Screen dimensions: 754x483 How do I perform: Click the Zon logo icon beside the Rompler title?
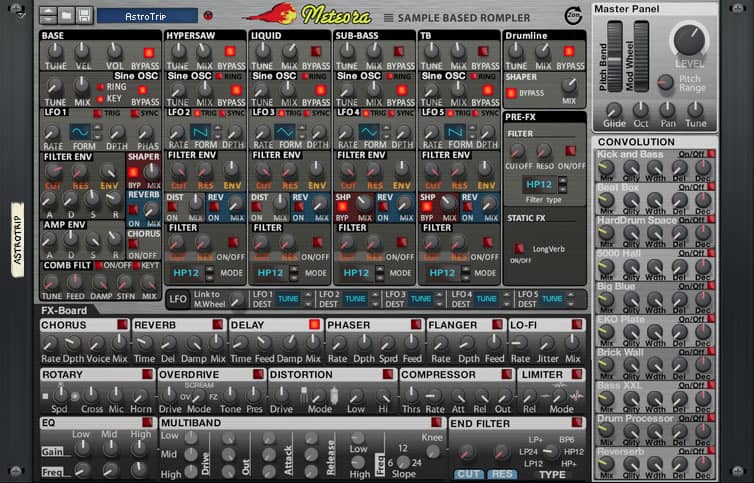pos(573,16)
